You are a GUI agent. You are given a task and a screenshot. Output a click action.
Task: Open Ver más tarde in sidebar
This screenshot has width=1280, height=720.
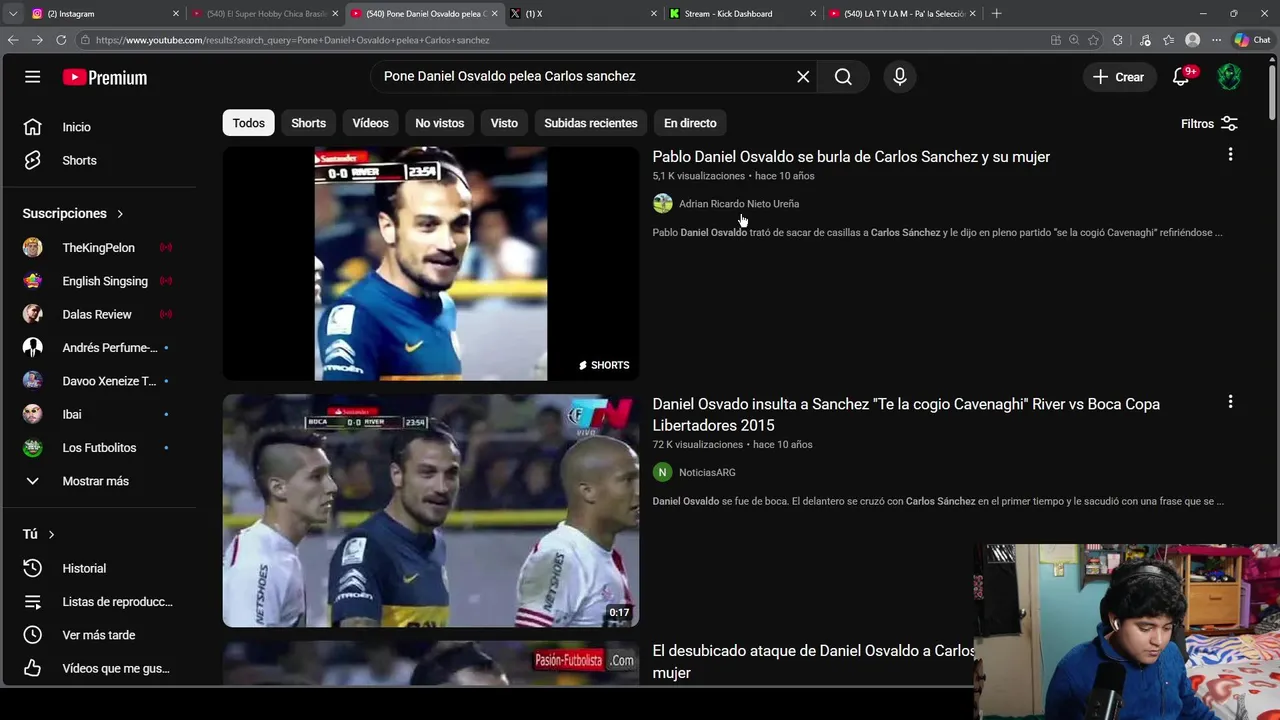point(100,635)
